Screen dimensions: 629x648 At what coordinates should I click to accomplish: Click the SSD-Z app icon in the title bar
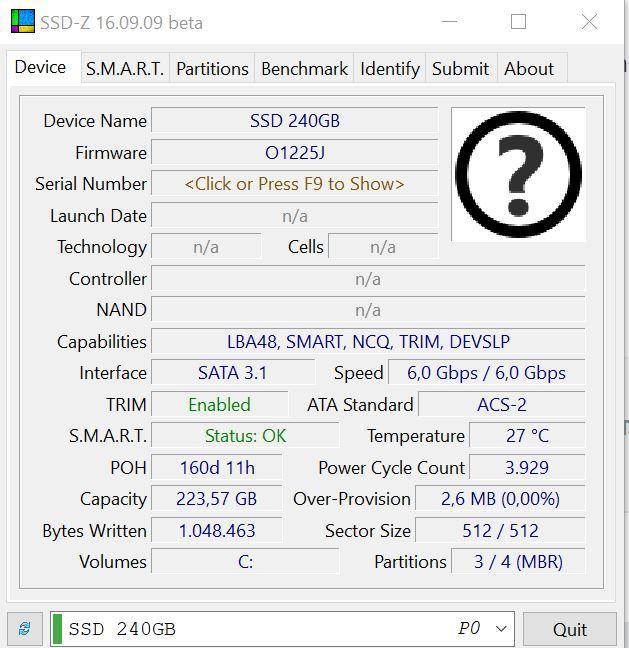[x=22, y=21]
